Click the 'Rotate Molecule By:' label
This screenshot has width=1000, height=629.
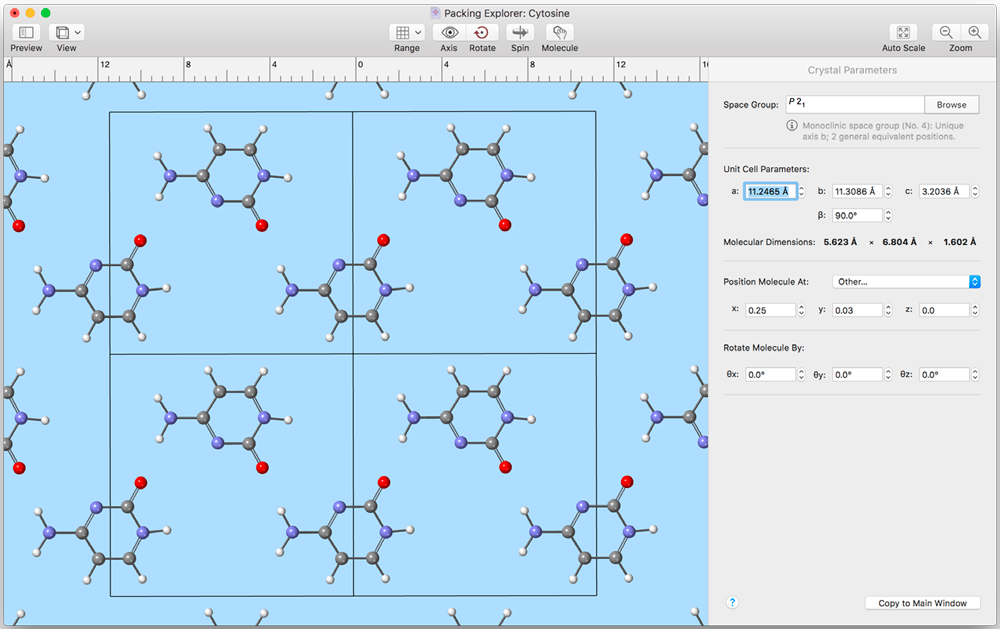point(763,348)
